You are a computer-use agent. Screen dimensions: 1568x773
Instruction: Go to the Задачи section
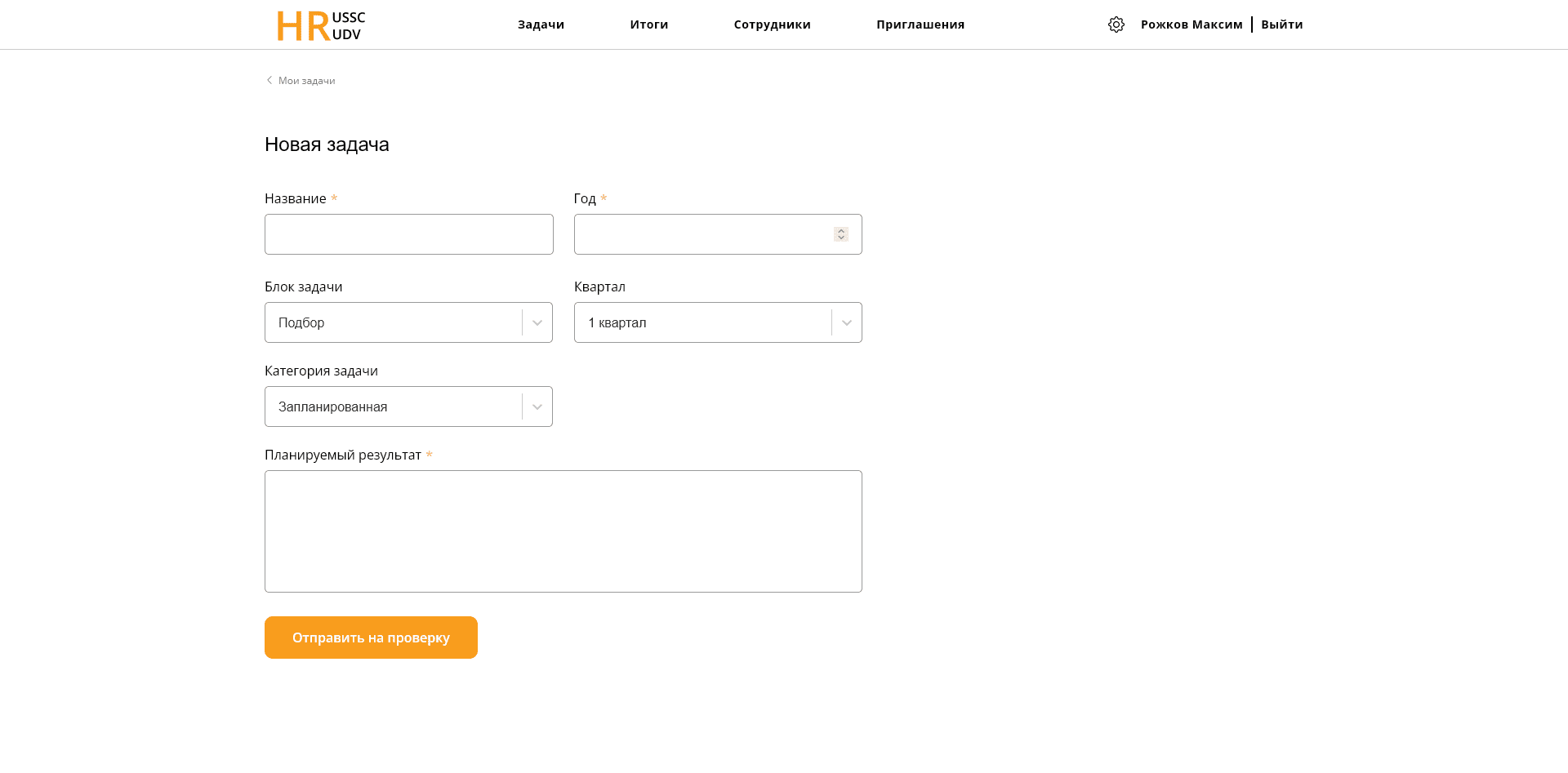541,24
